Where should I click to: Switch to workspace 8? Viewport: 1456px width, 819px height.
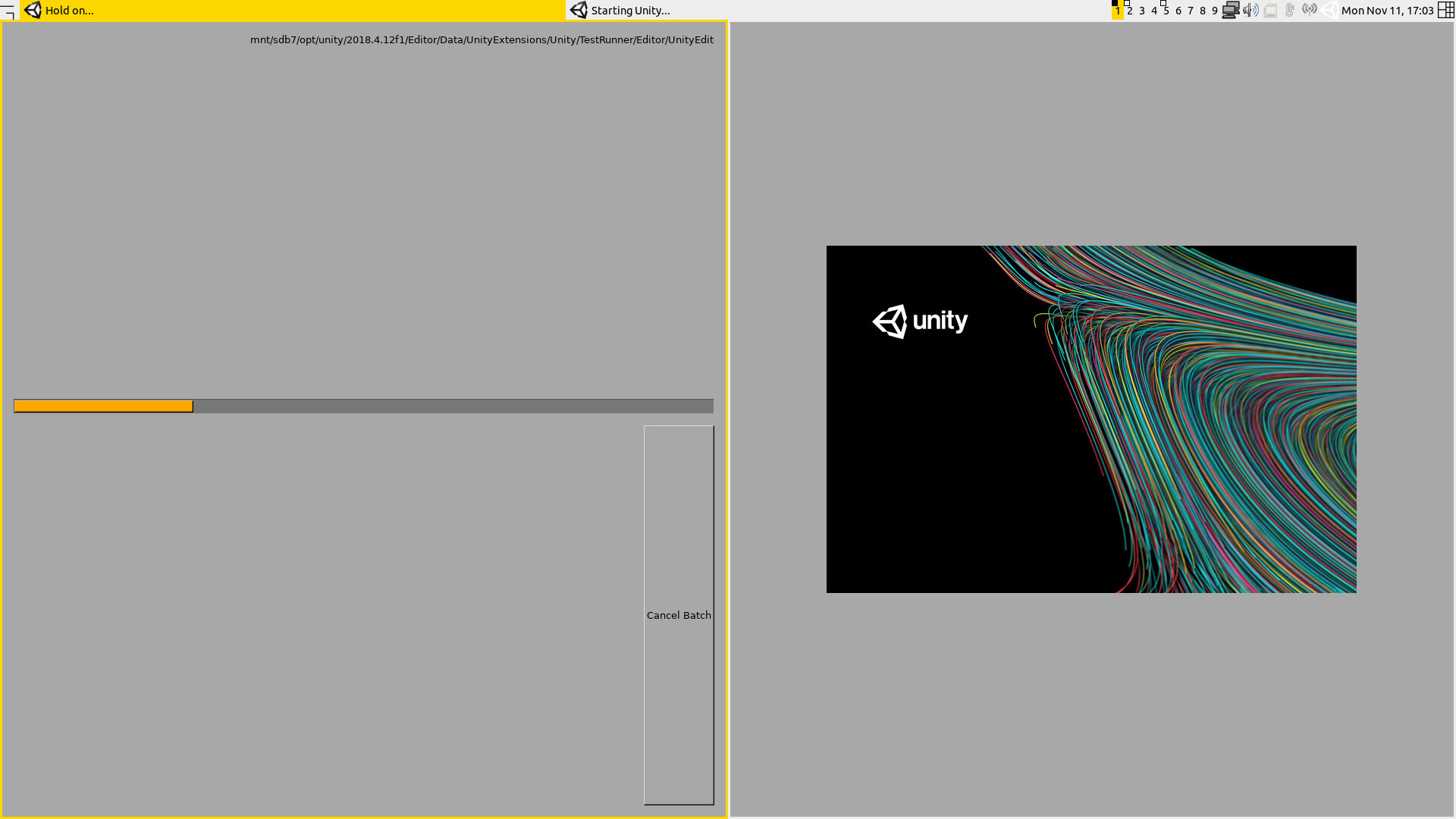click(x=1202, y=11)
